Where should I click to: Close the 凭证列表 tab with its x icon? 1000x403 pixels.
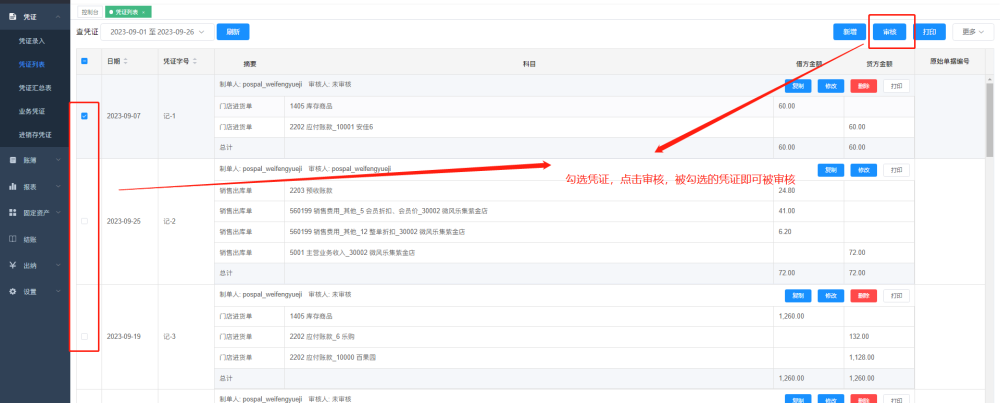pos(143,12)
